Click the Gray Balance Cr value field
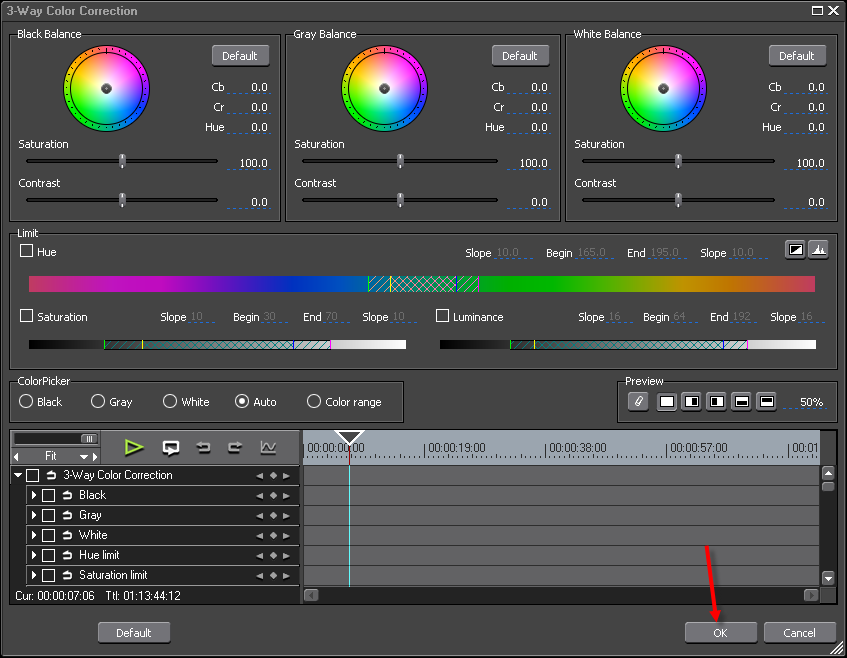Viewport: 847px width, 658px height. 529,107
